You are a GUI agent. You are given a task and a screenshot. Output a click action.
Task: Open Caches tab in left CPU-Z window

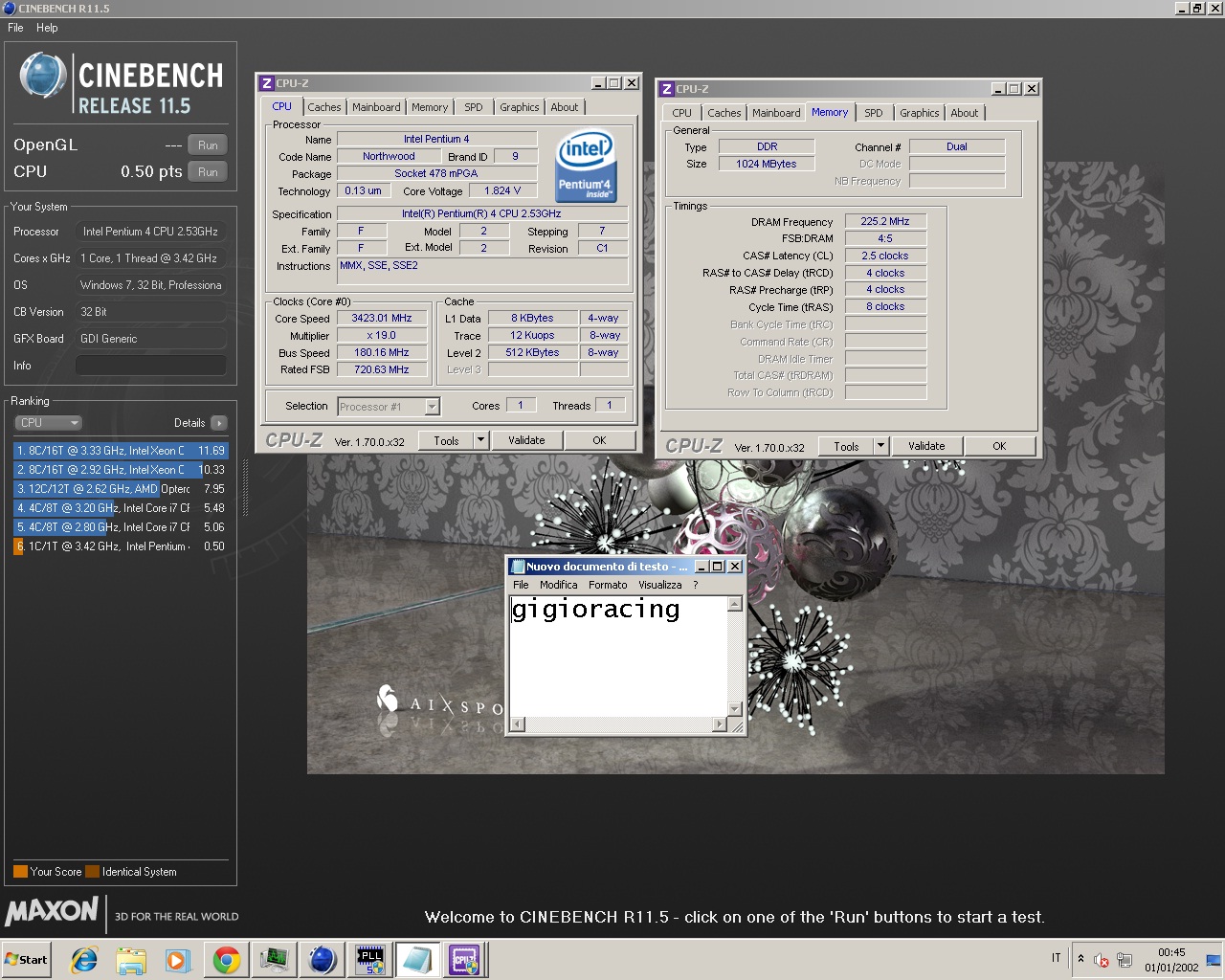(x=324, y=107)
